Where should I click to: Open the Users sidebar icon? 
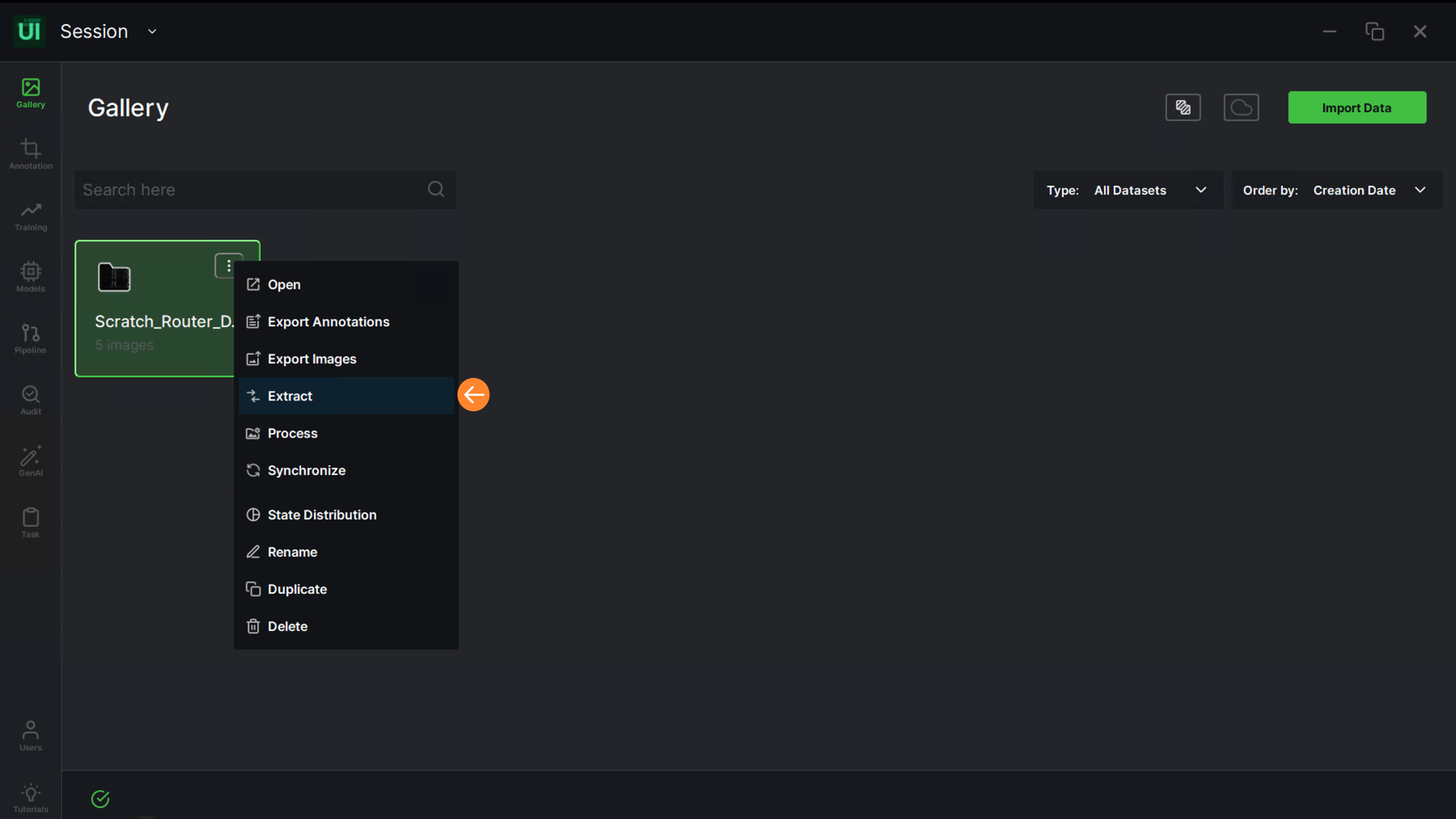[x=30, y=735]
